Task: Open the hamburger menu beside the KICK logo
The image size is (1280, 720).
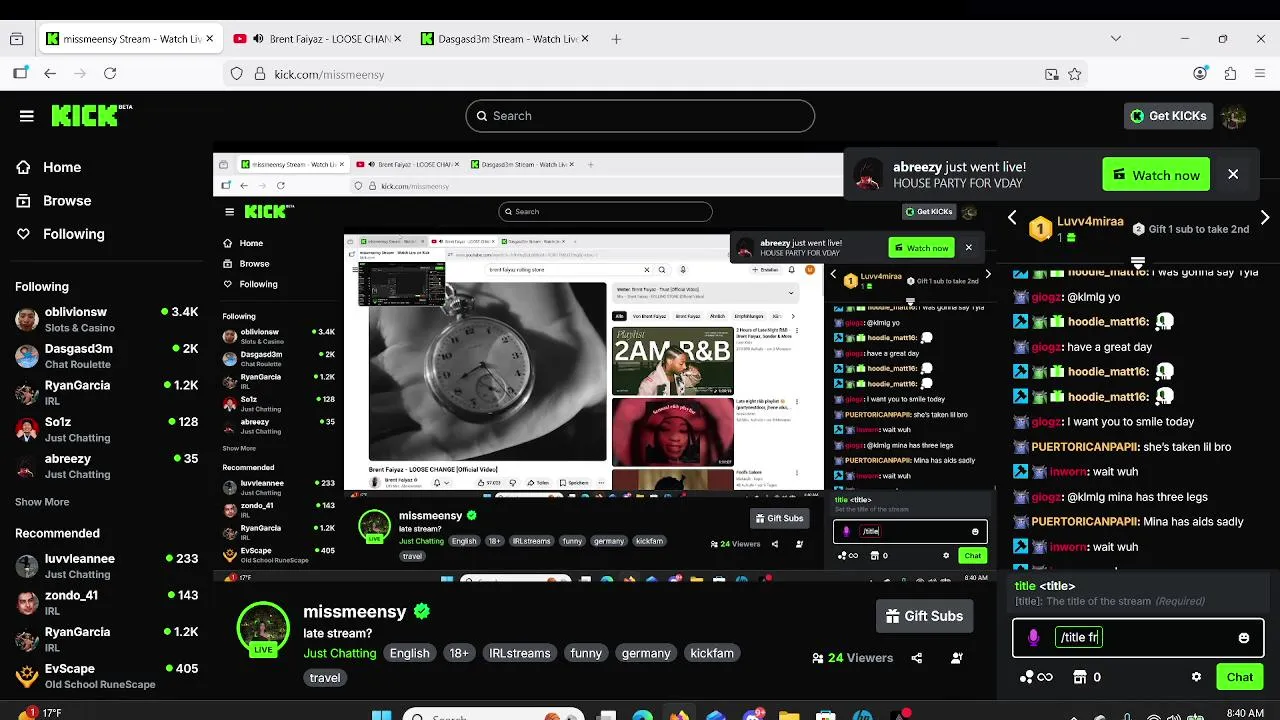Action: pos(27,116)
